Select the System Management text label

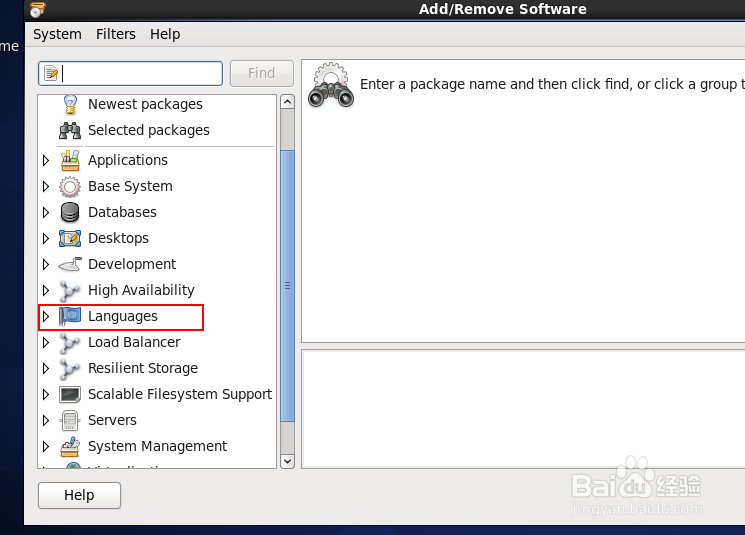coord(157,447)
